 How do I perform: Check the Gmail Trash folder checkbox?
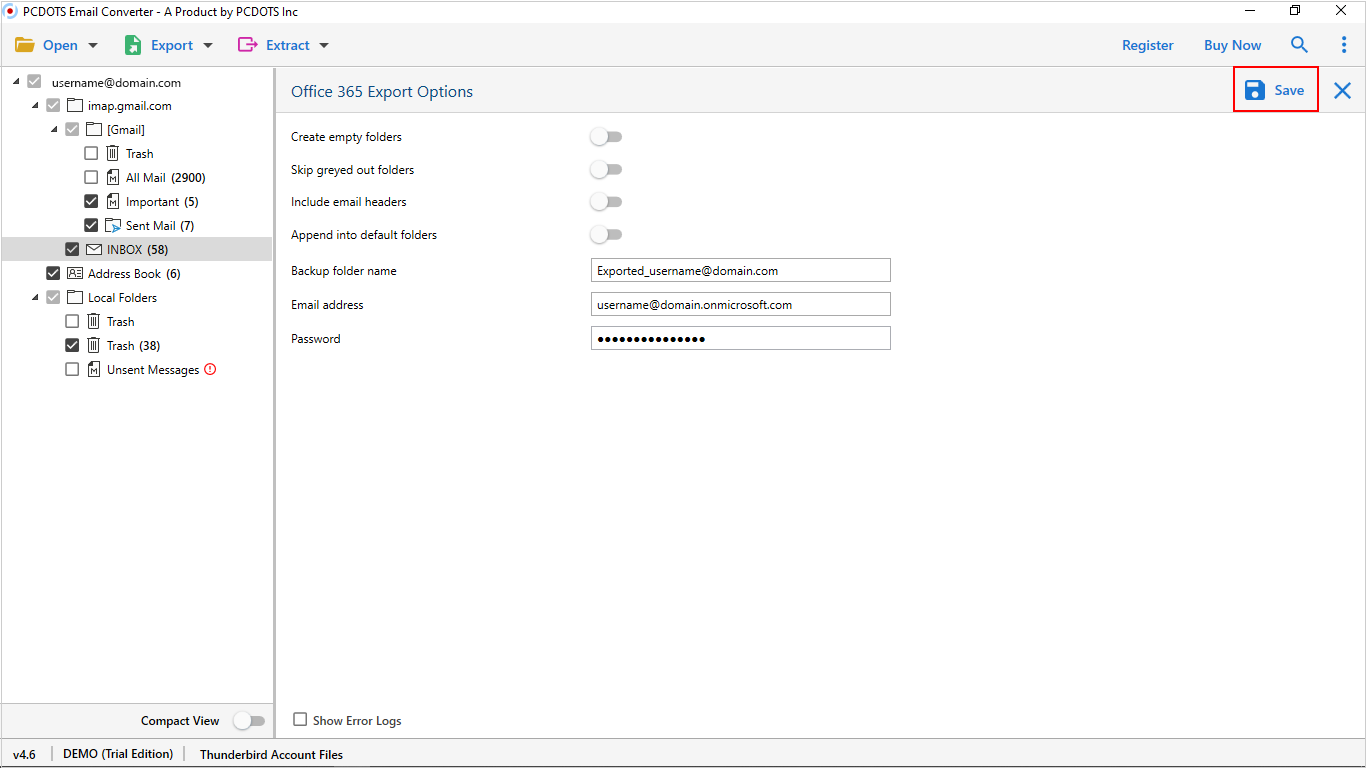click(91, 153)
